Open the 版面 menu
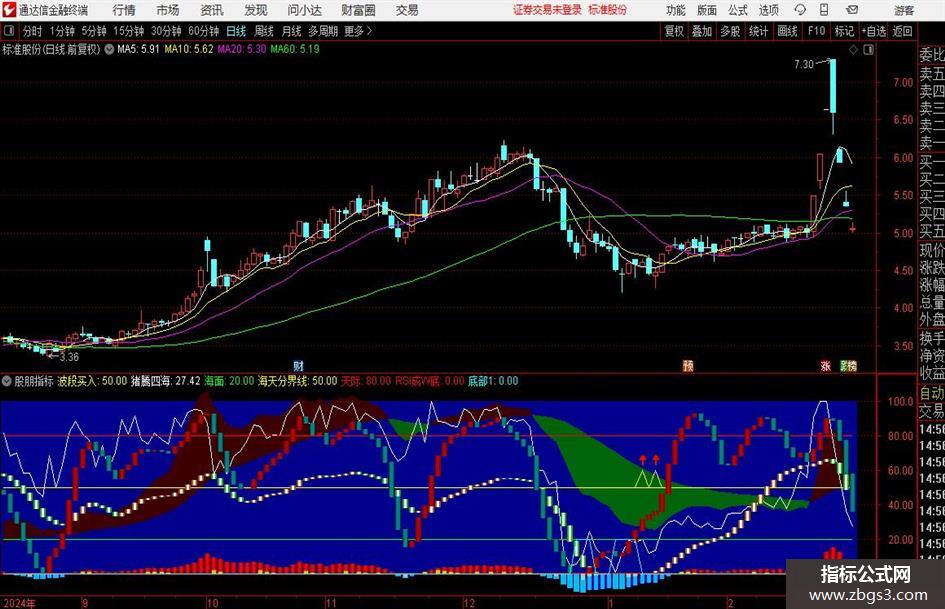The width and height of the screenshot is (945, 609). tap(706, 10)
